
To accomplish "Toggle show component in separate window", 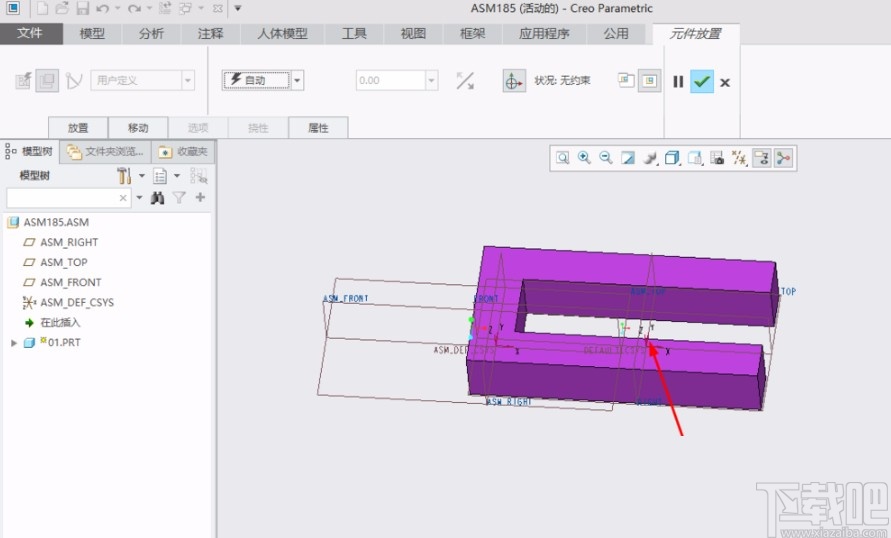I will click(x=626, y=81).
